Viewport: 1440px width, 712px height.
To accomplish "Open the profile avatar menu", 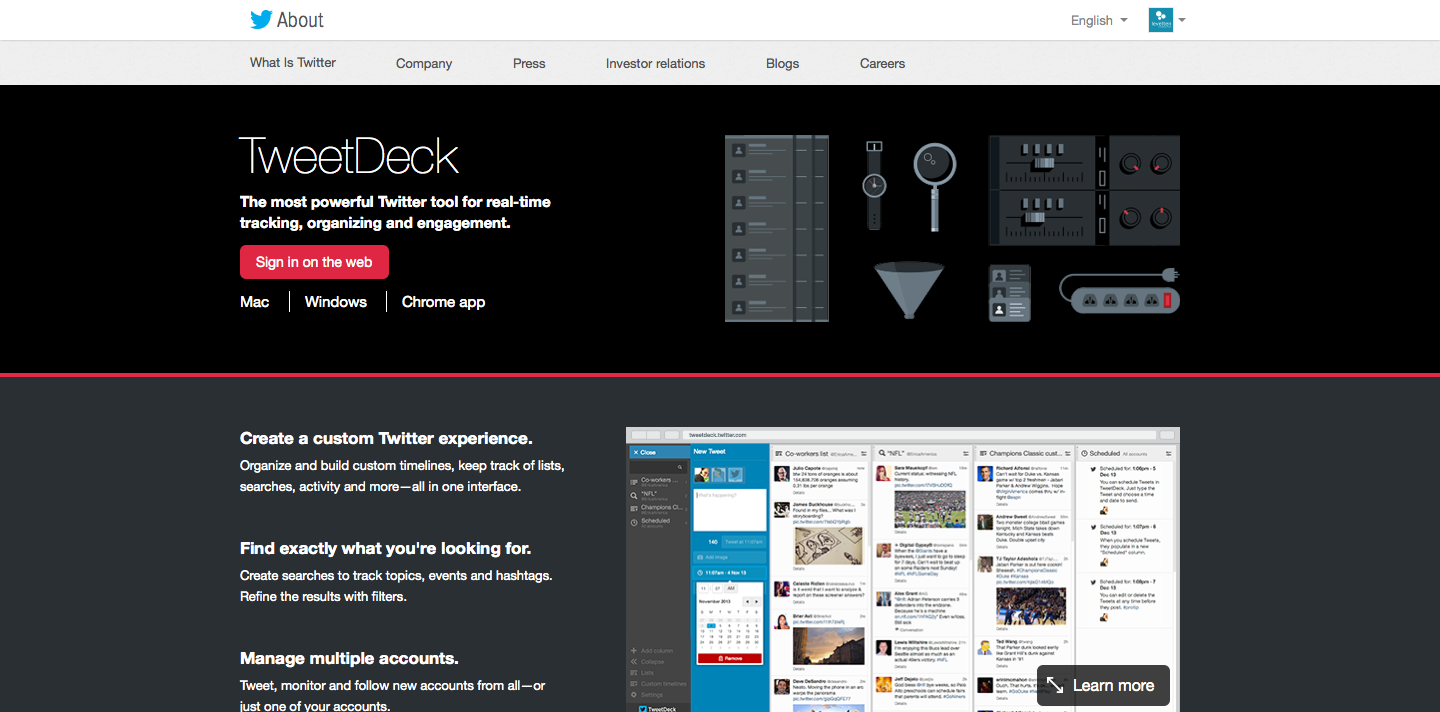I will tap(1161, 20).
